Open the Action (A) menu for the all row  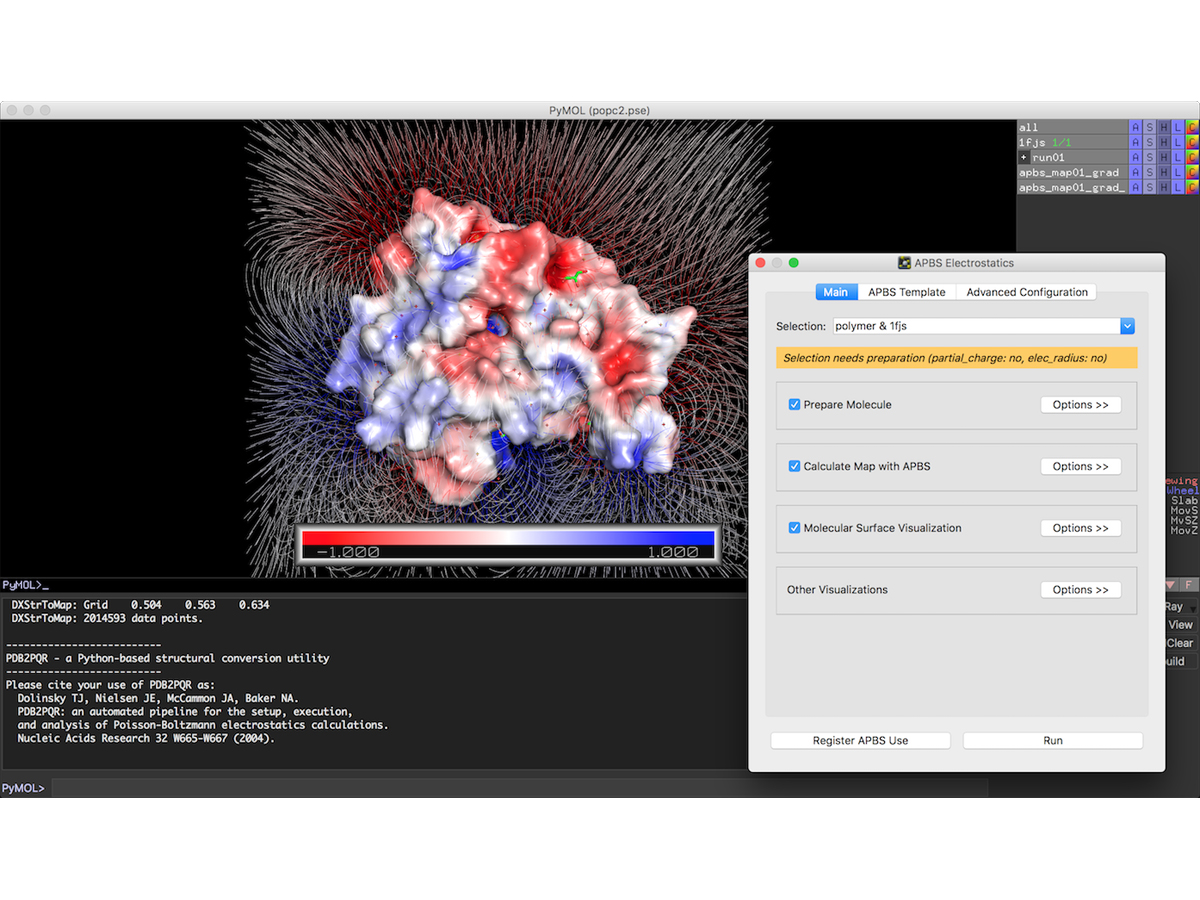pos(1135,127)
